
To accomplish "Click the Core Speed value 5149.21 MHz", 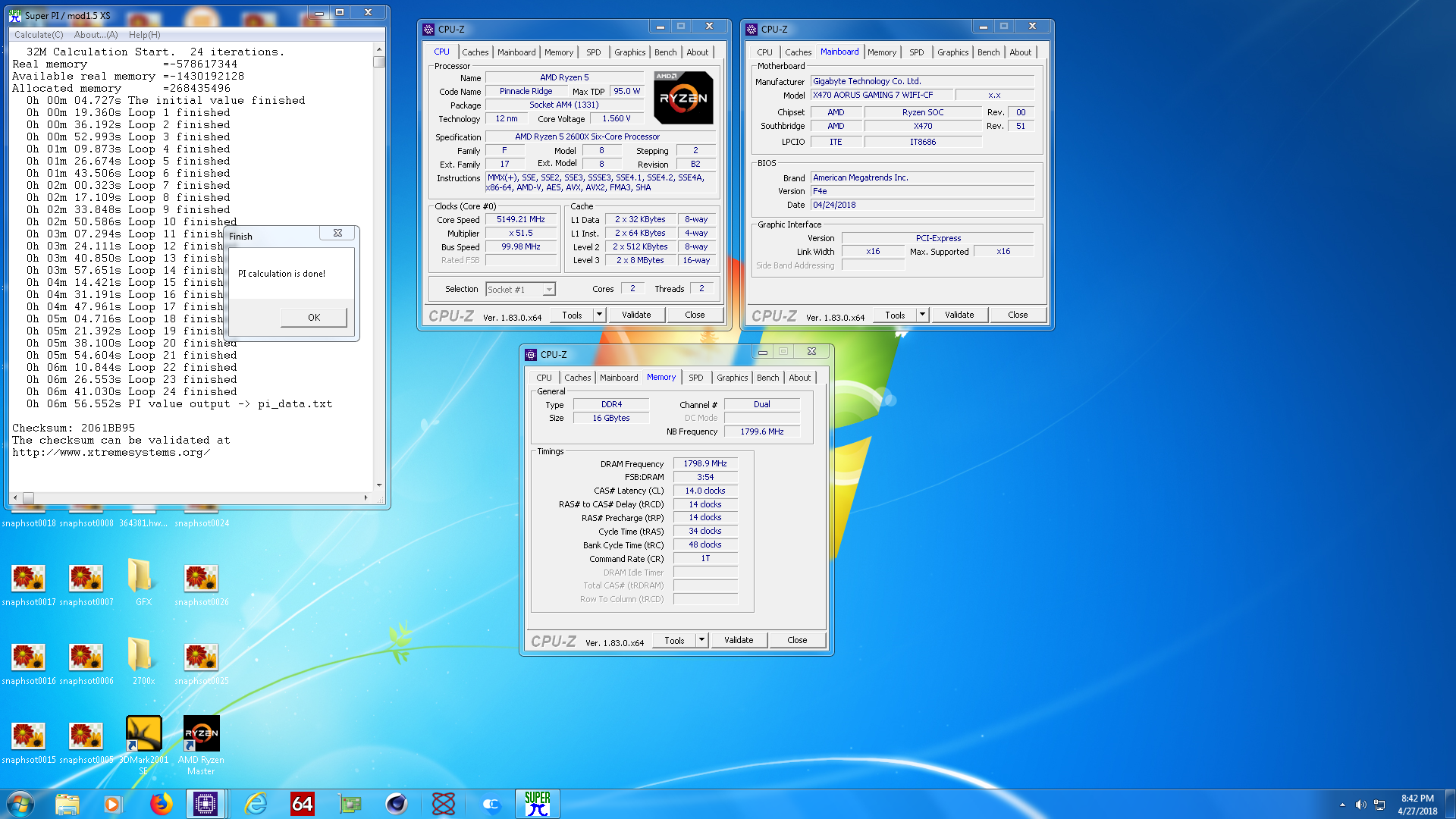I will click(x=521, y=219).
